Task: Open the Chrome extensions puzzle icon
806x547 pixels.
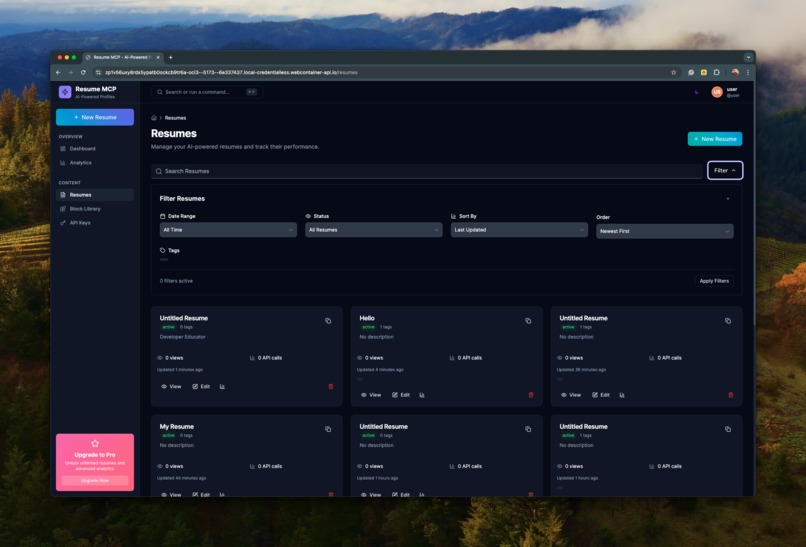Action: 716,72
